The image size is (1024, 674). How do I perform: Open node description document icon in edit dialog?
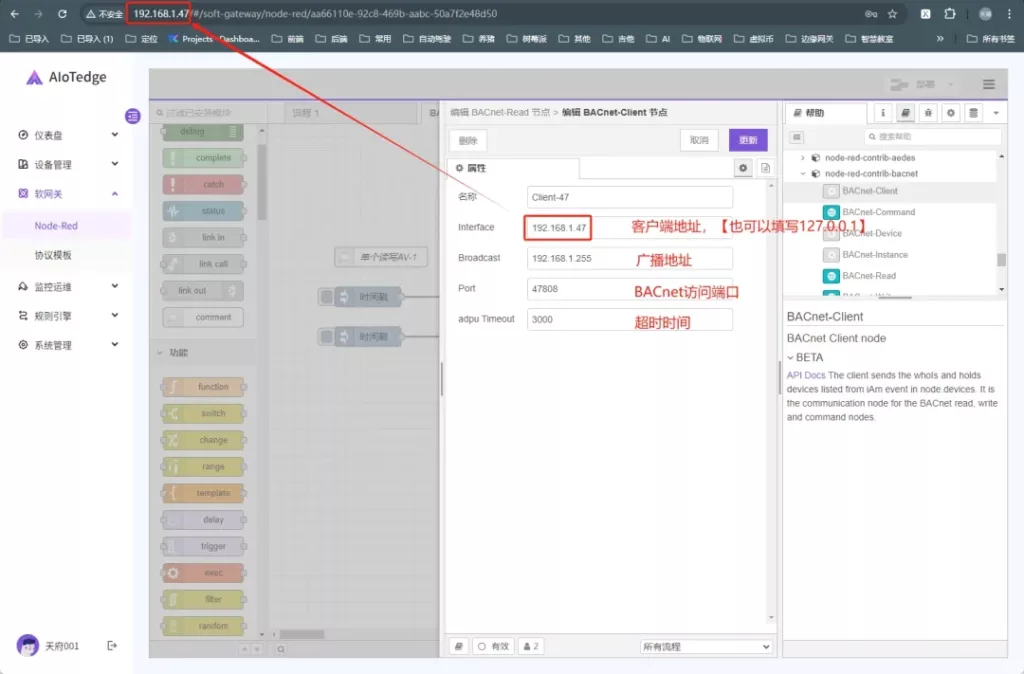(766, 168)
